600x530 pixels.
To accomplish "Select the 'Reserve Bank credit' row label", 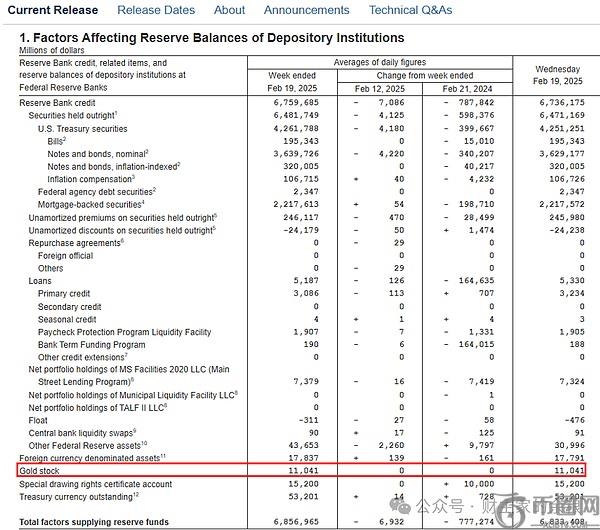I will (x=57, y=103).
